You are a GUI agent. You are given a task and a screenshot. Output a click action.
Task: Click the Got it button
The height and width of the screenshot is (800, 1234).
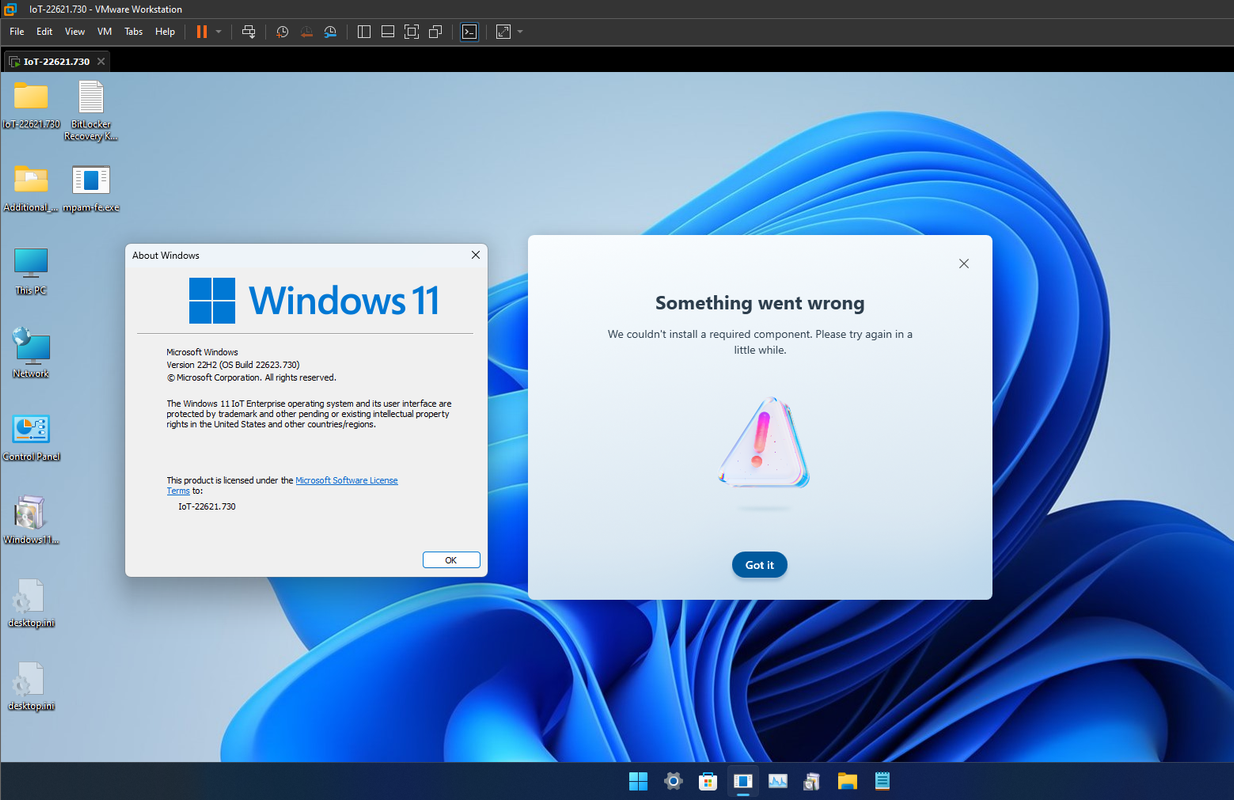coord(759,565)
